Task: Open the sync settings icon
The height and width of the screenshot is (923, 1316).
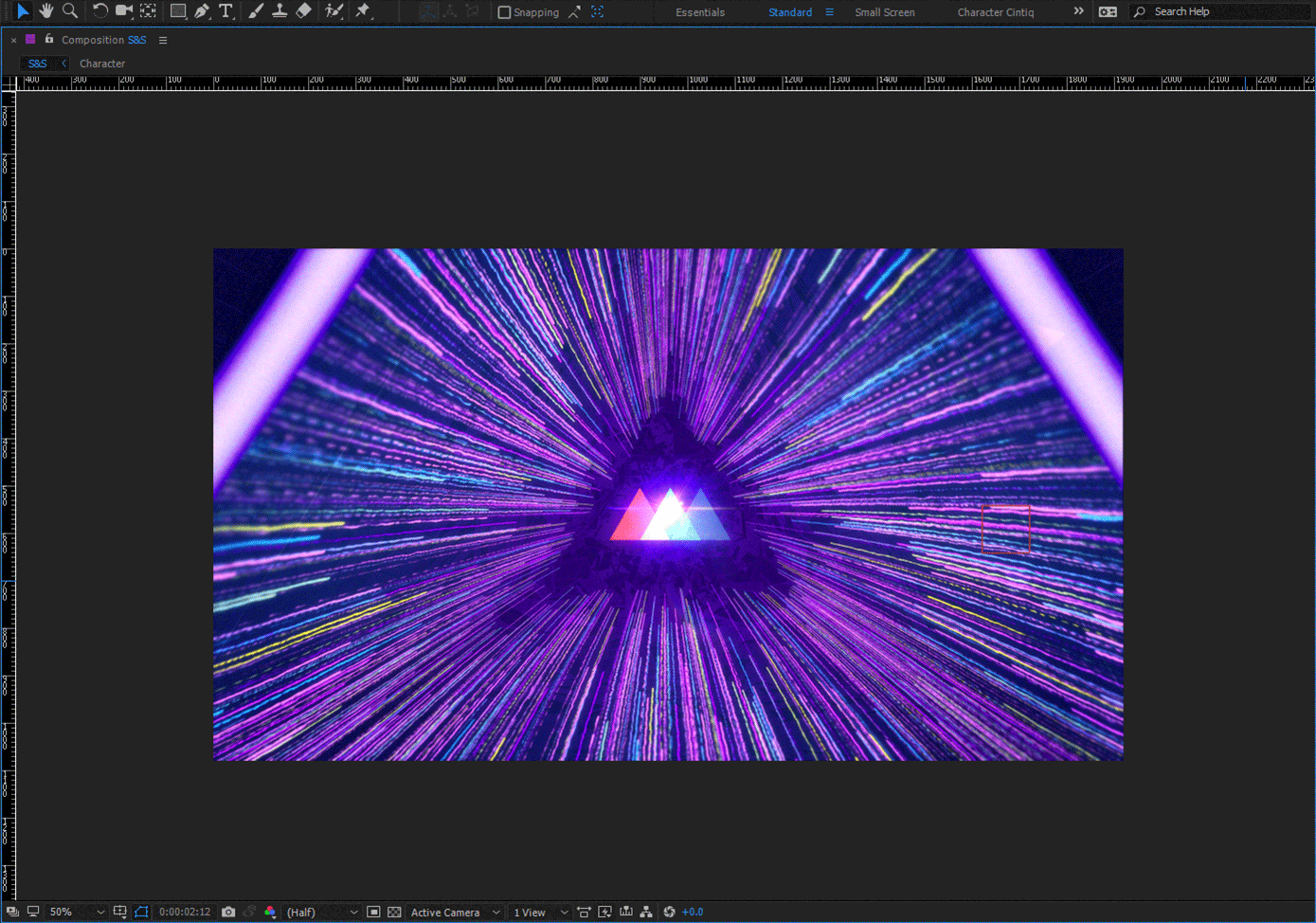Action: click(1108, 12)
